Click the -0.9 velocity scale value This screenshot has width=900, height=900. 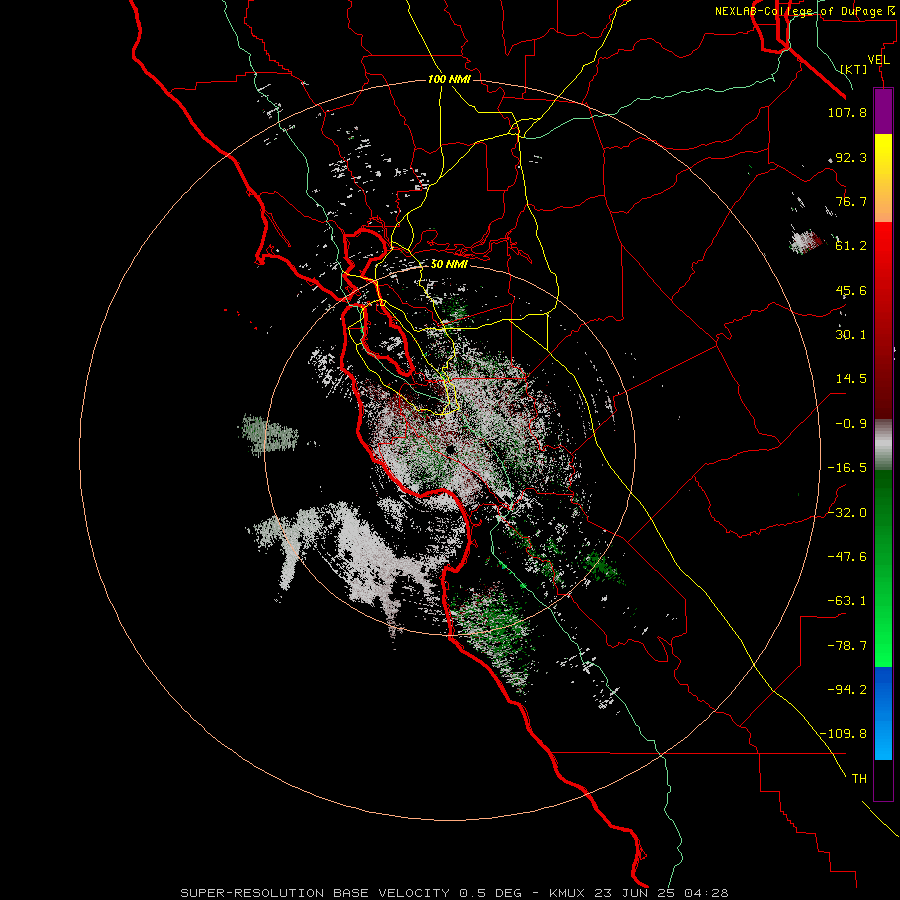coord(851,424)
